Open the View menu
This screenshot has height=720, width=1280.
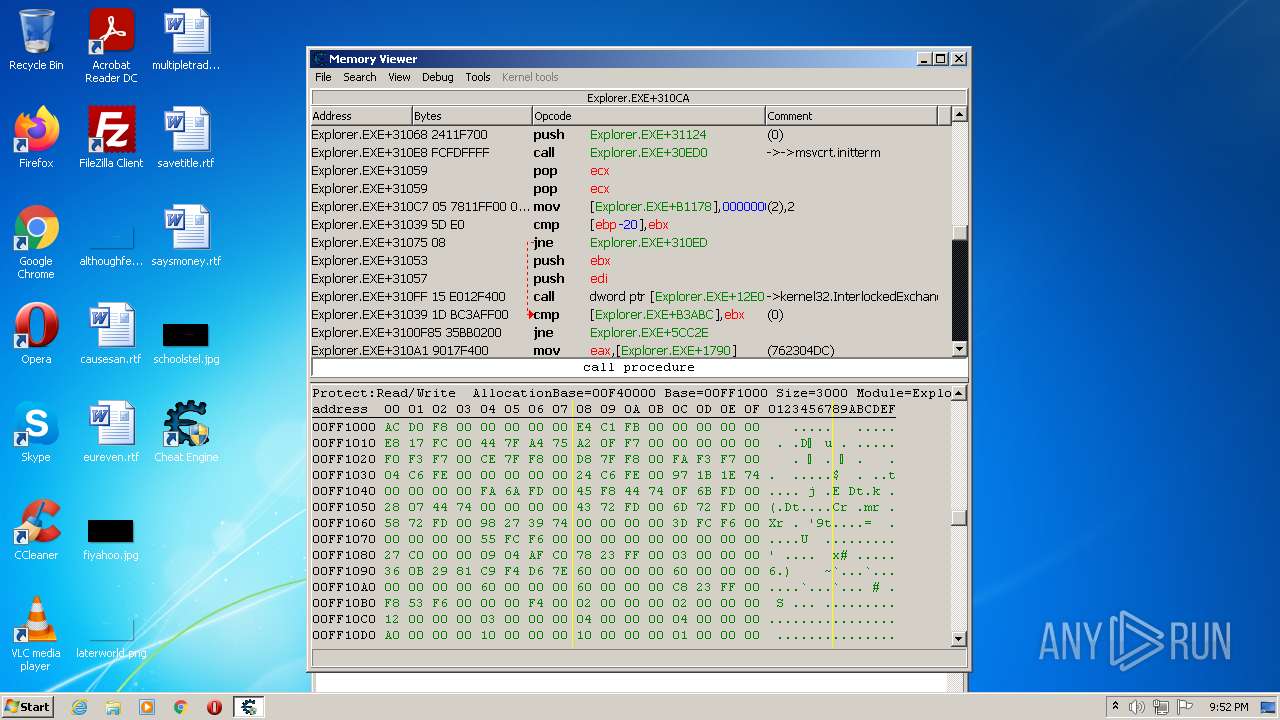tap(399, 77)
